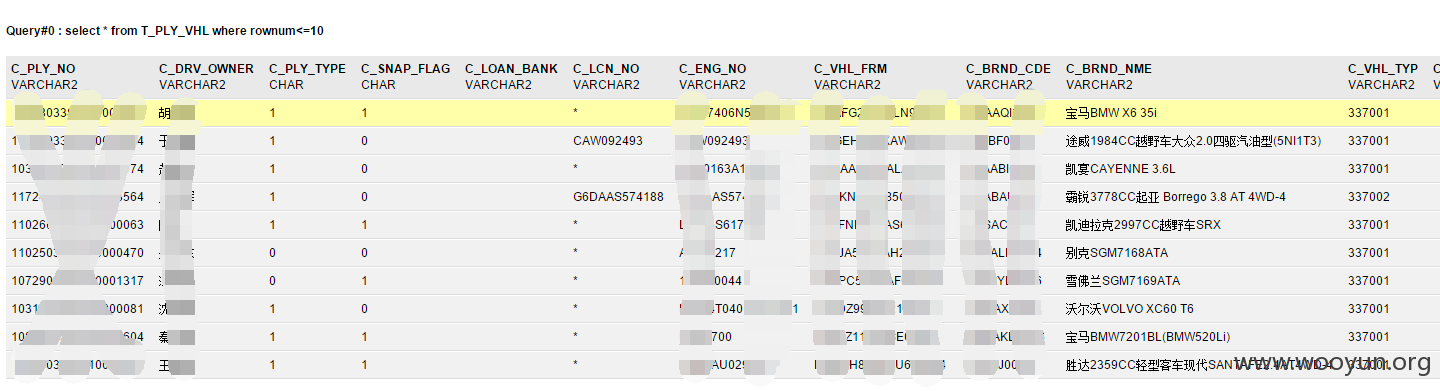Select the G6DAAS574188 license number cell

coord(618,197)
